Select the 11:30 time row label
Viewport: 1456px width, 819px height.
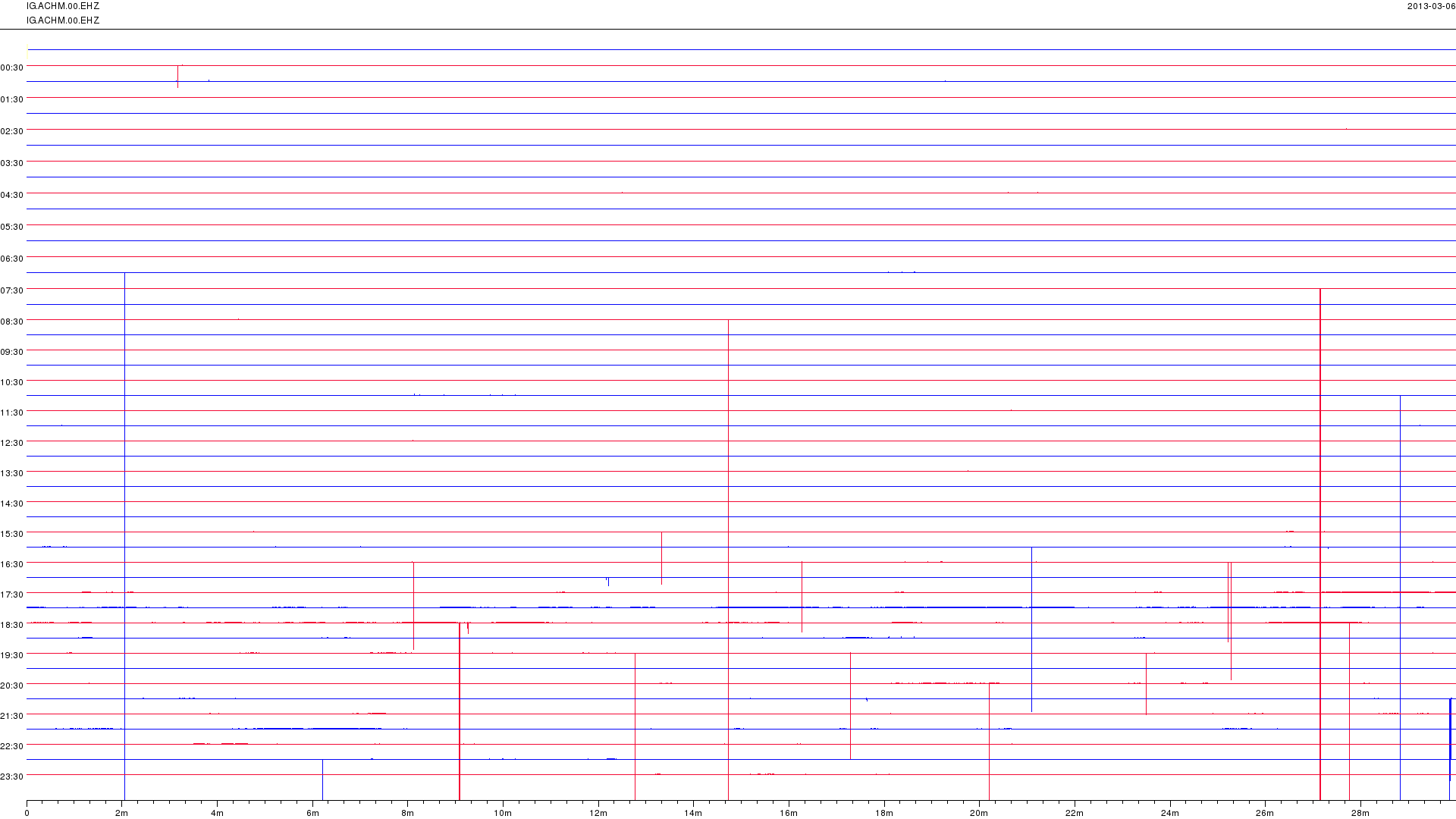12,413
